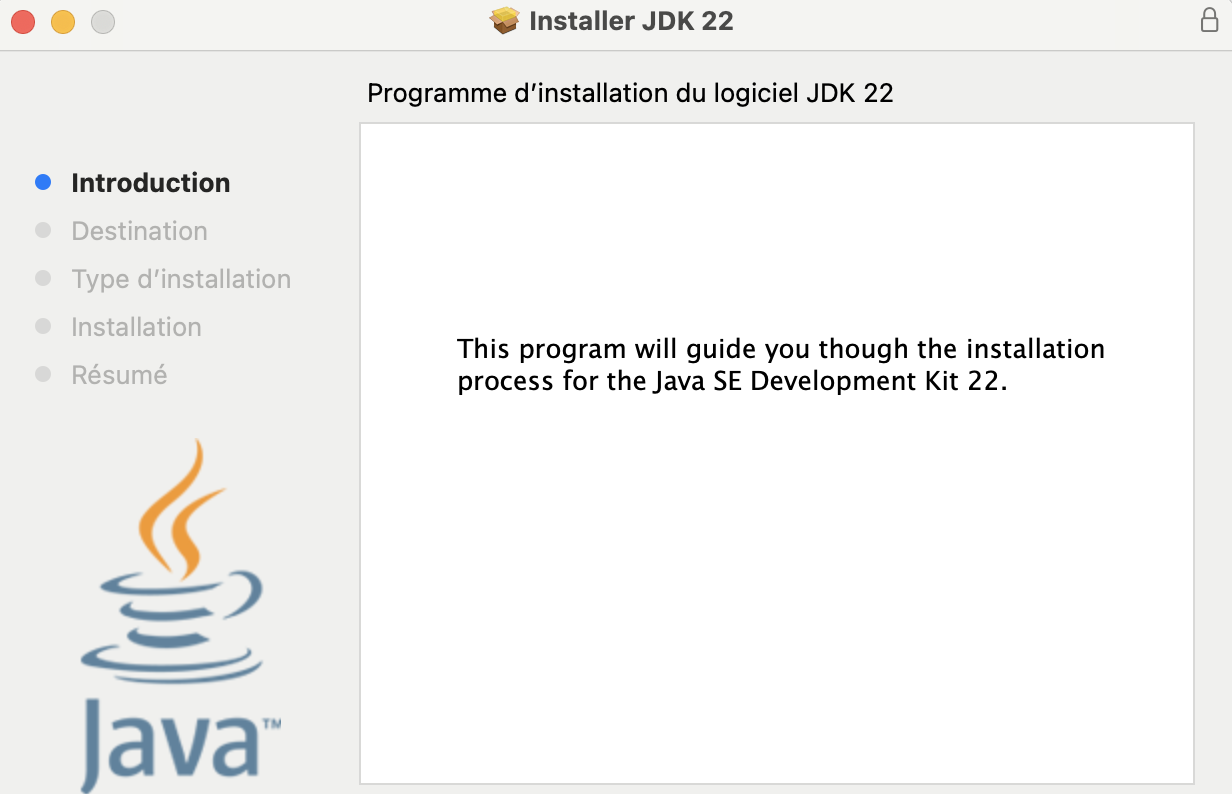Viewport: 1232px width, 794px height.
Task: Select the Introduction step in the sidebar
Action: point(150,183)
